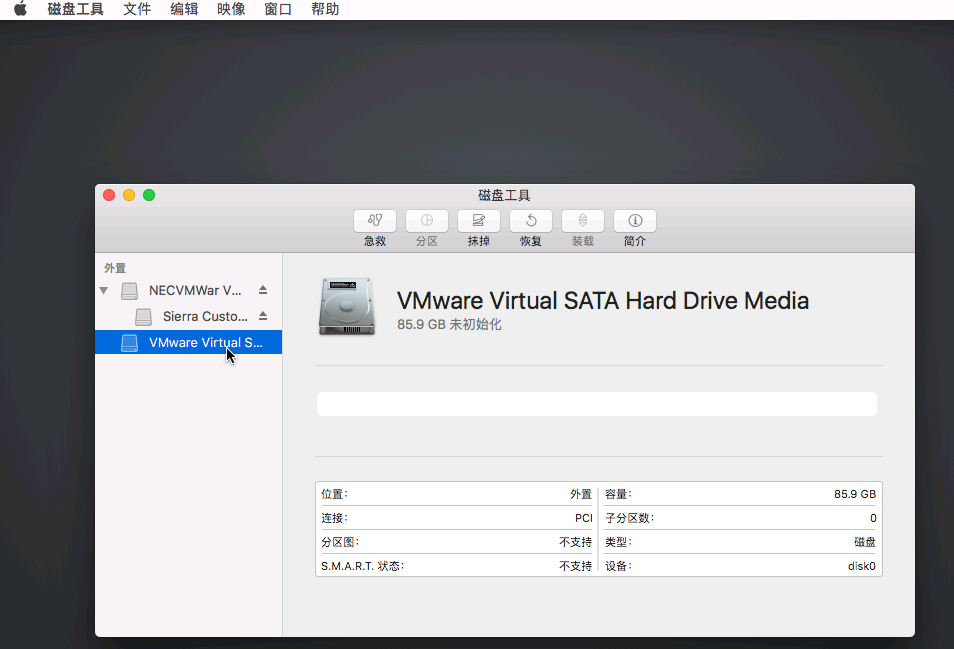
Task: Open the 帮助 menu
Action: pyautogui.click(x=325, y=9)
